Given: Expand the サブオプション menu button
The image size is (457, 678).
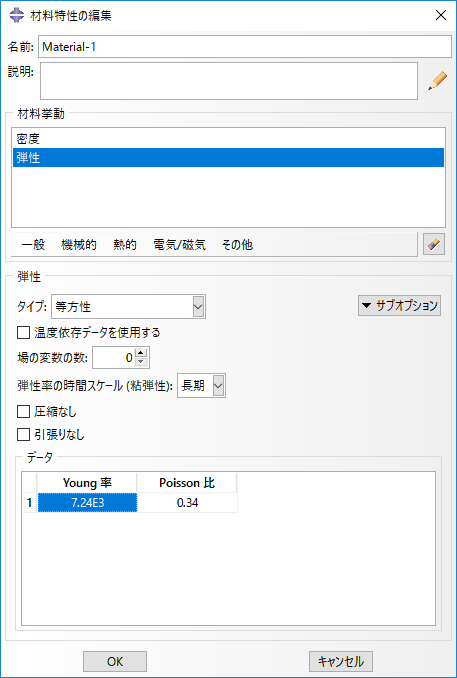Looking at the screenshot, I should click(399, 306).
